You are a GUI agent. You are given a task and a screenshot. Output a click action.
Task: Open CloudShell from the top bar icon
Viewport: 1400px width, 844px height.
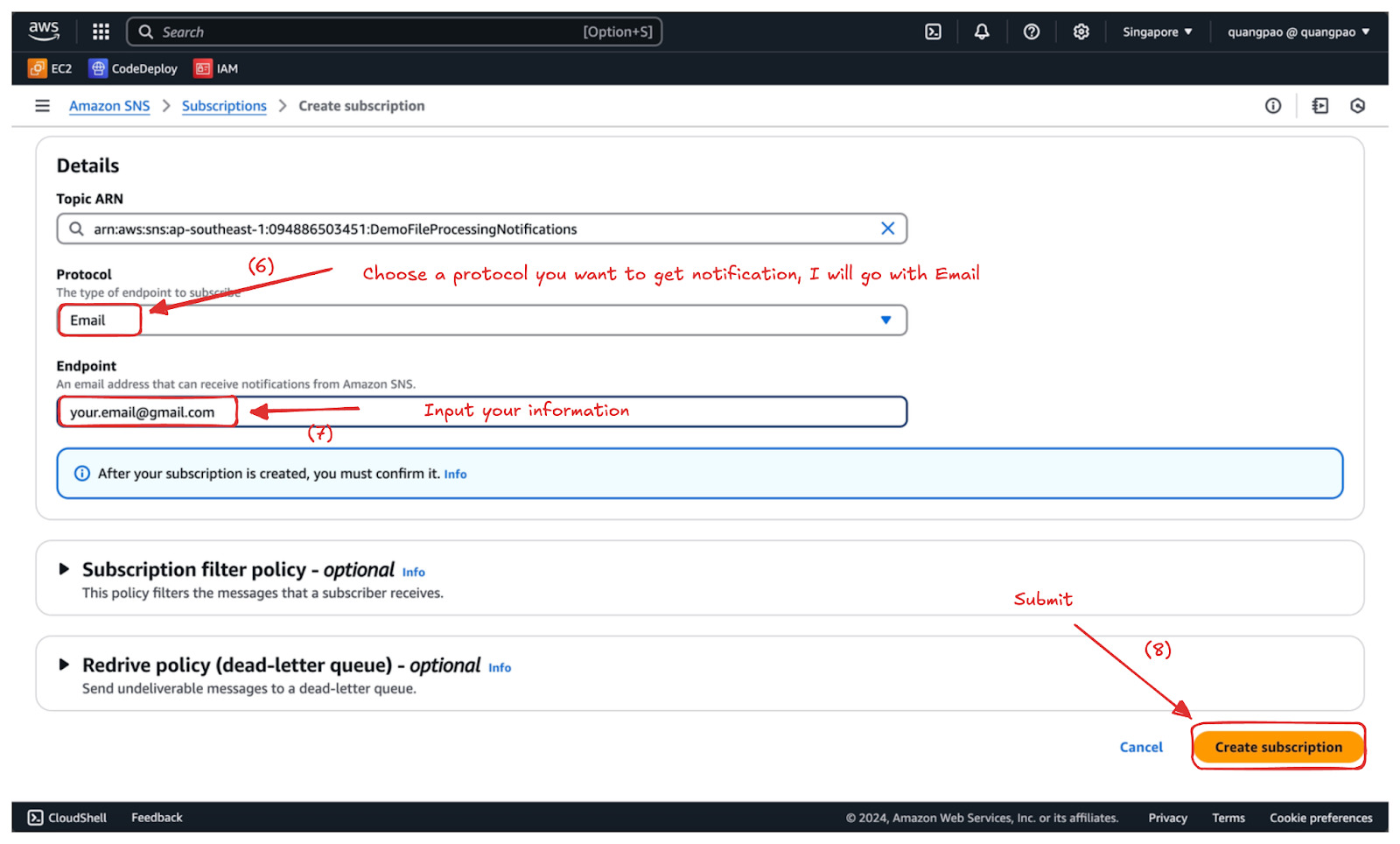(934, 32)
